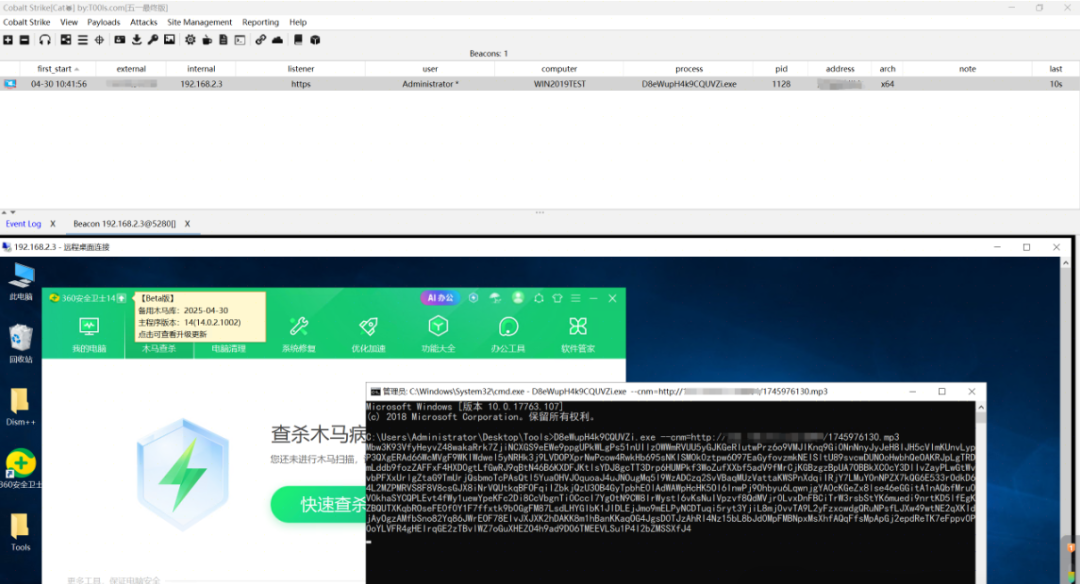Sort by the last column header

[1056, 69]
